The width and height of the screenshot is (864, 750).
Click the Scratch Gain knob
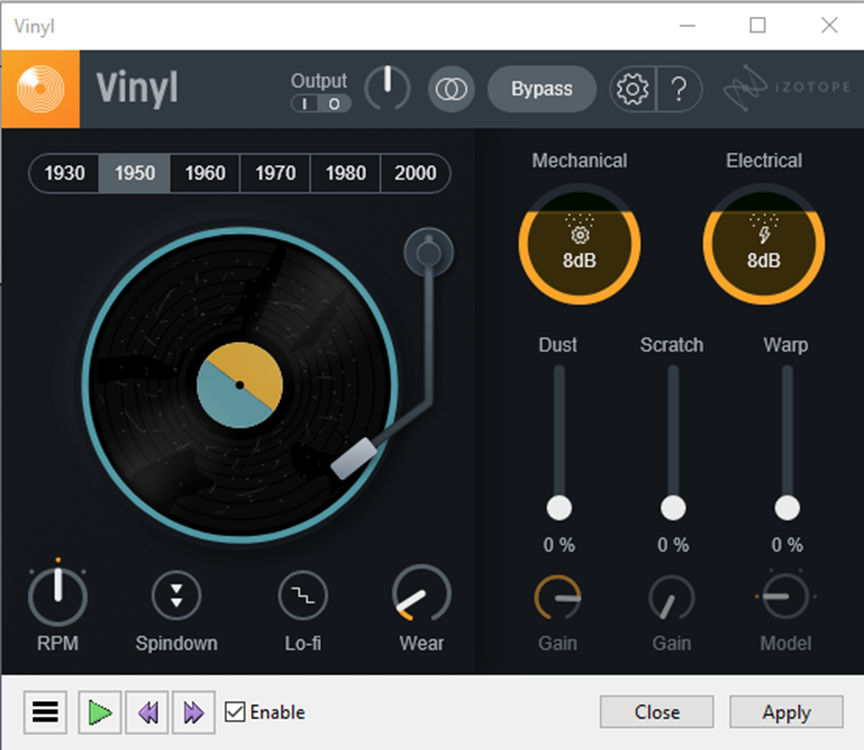[672, 598]
